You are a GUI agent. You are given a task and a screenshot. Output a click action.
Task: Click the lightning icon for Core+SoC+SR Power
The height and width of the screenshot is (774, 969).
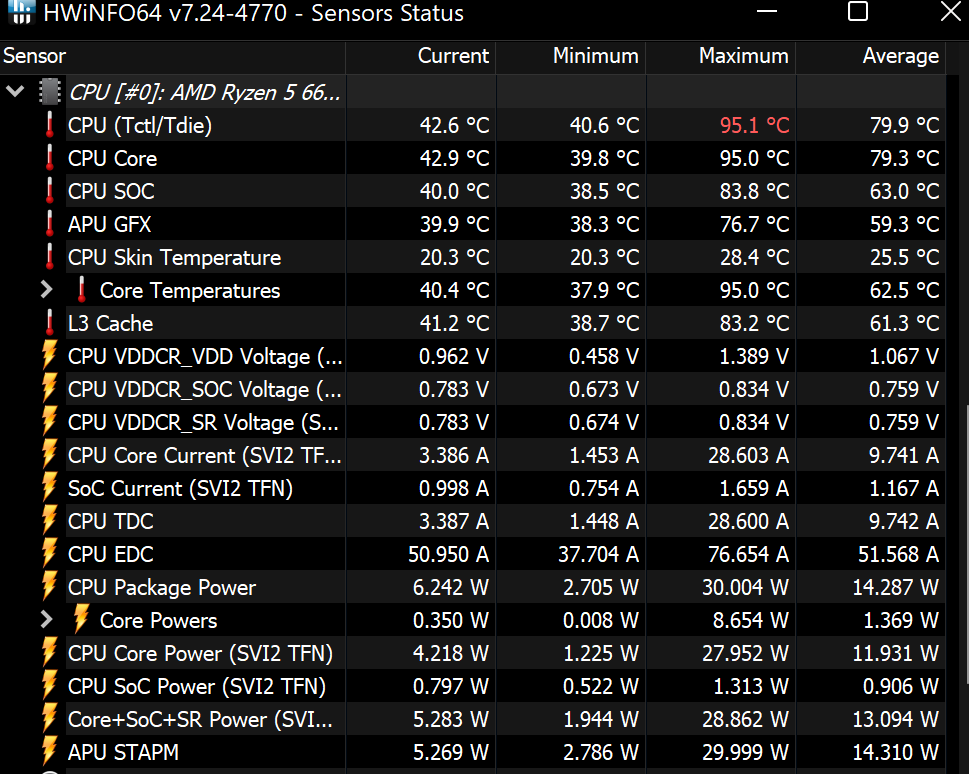tap(49, 719)
